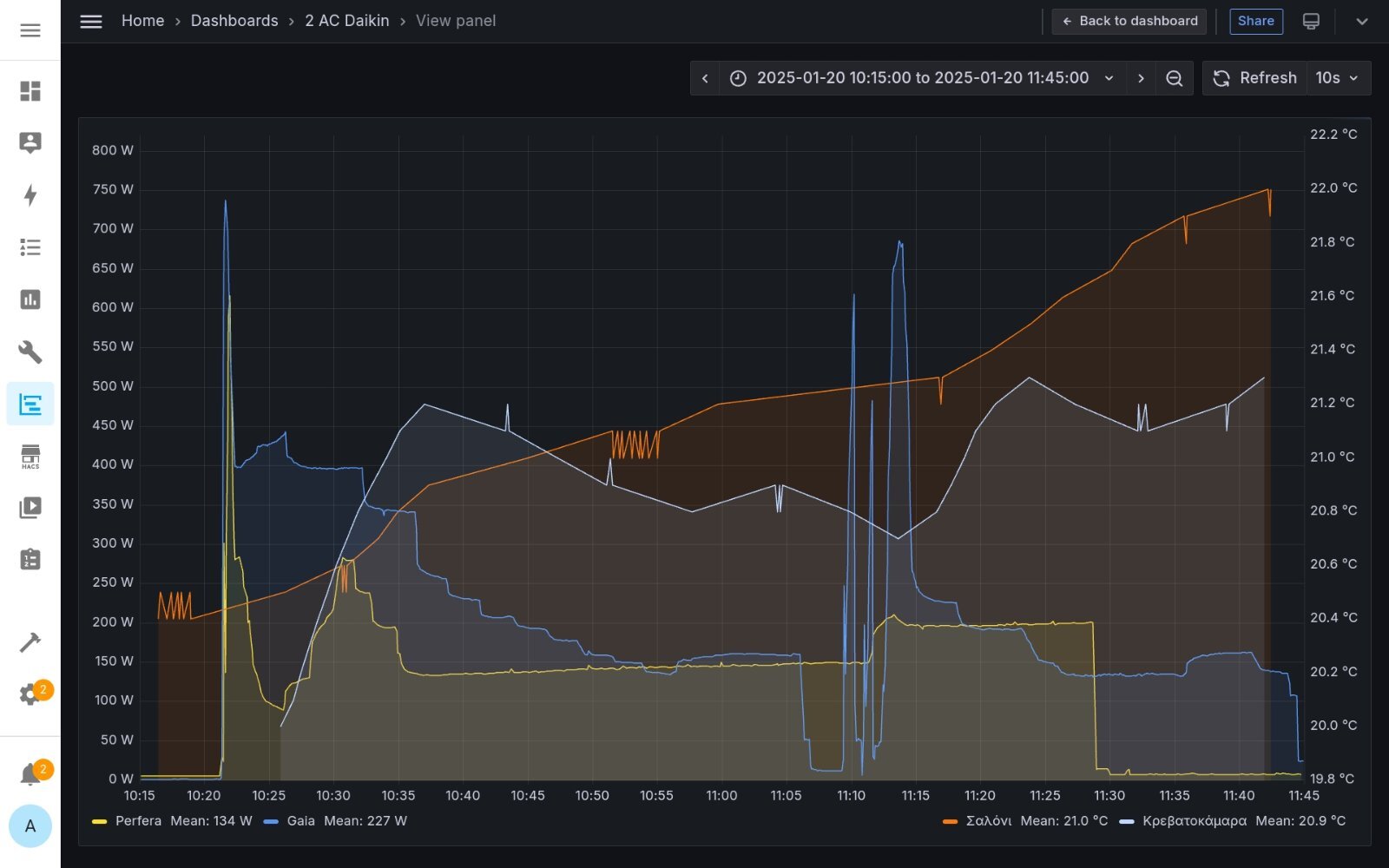The image size is (1389, 868).
Task: Click Back to dashboard button
Action: click(x=1129, y=21)
